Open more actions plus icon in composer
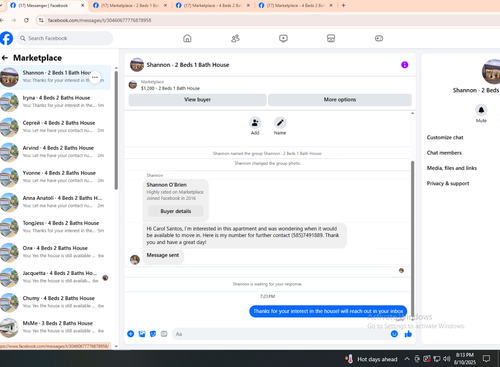The image size is (500, 367). click(x=131, y=334)
